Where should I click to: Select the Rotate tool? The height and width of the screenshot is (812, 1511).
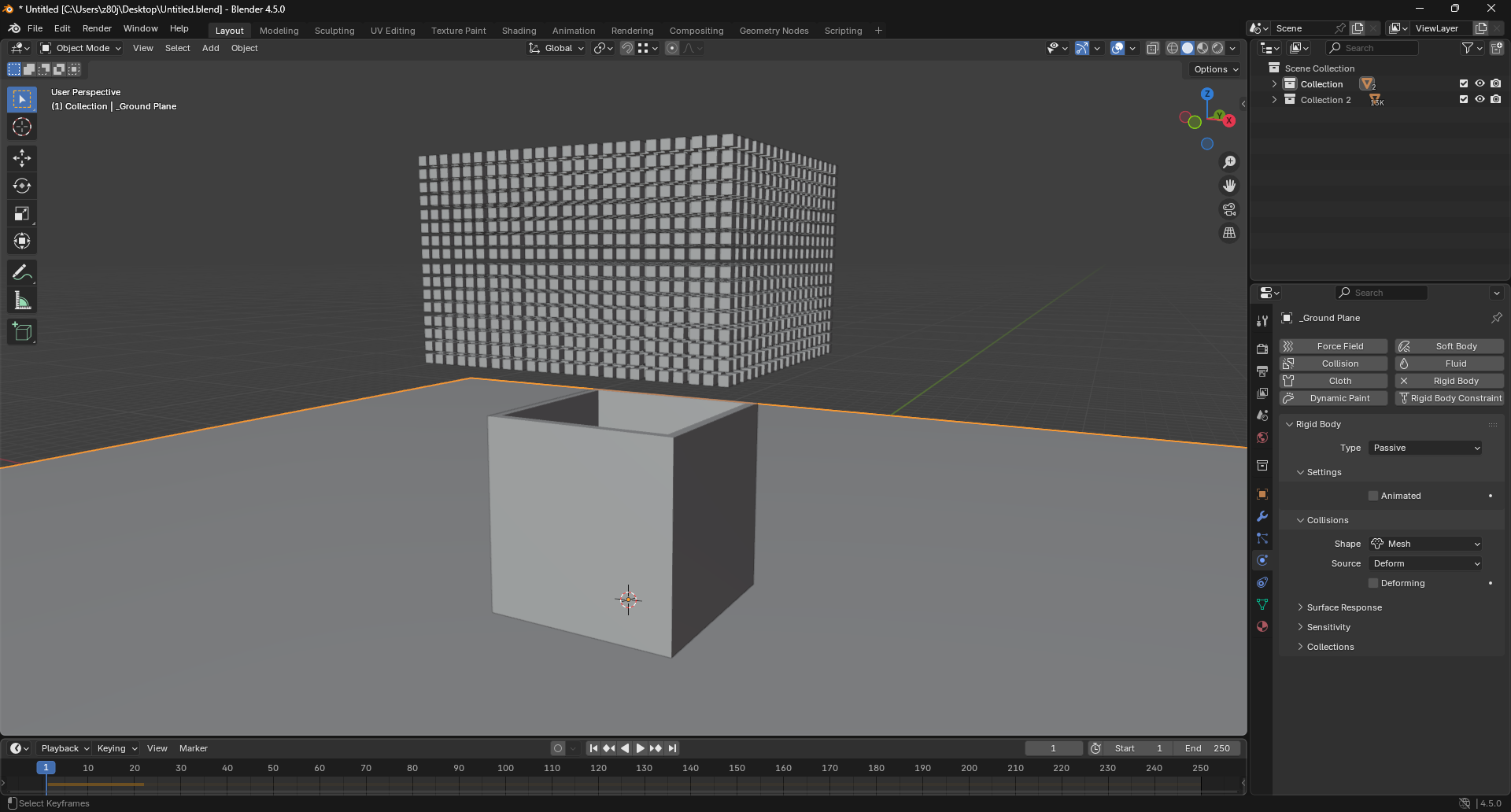click(22, 186)
